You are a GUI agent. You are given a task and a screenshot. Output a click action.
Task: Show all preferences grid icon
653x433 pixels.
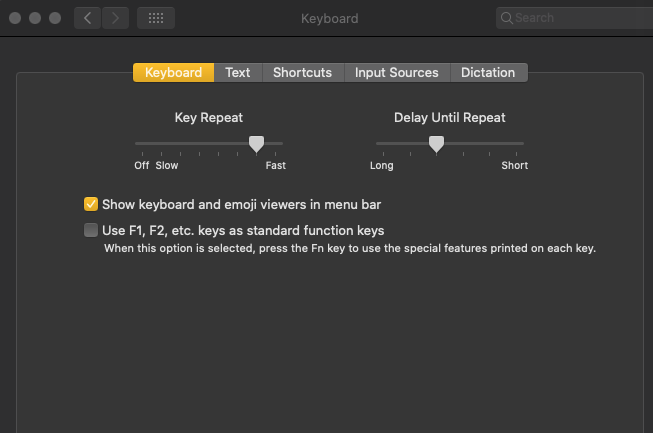(x=155, y=18)
